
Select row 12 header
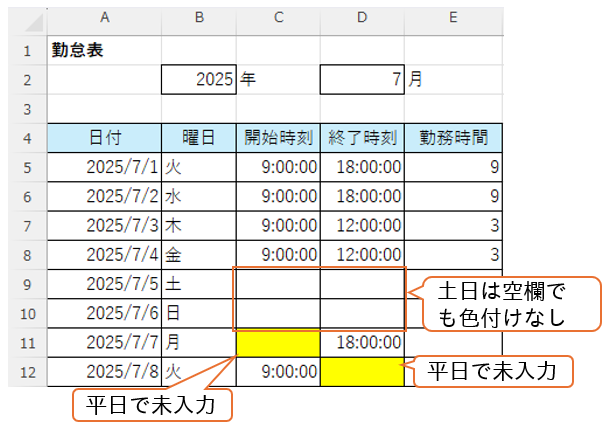(27, 372)
